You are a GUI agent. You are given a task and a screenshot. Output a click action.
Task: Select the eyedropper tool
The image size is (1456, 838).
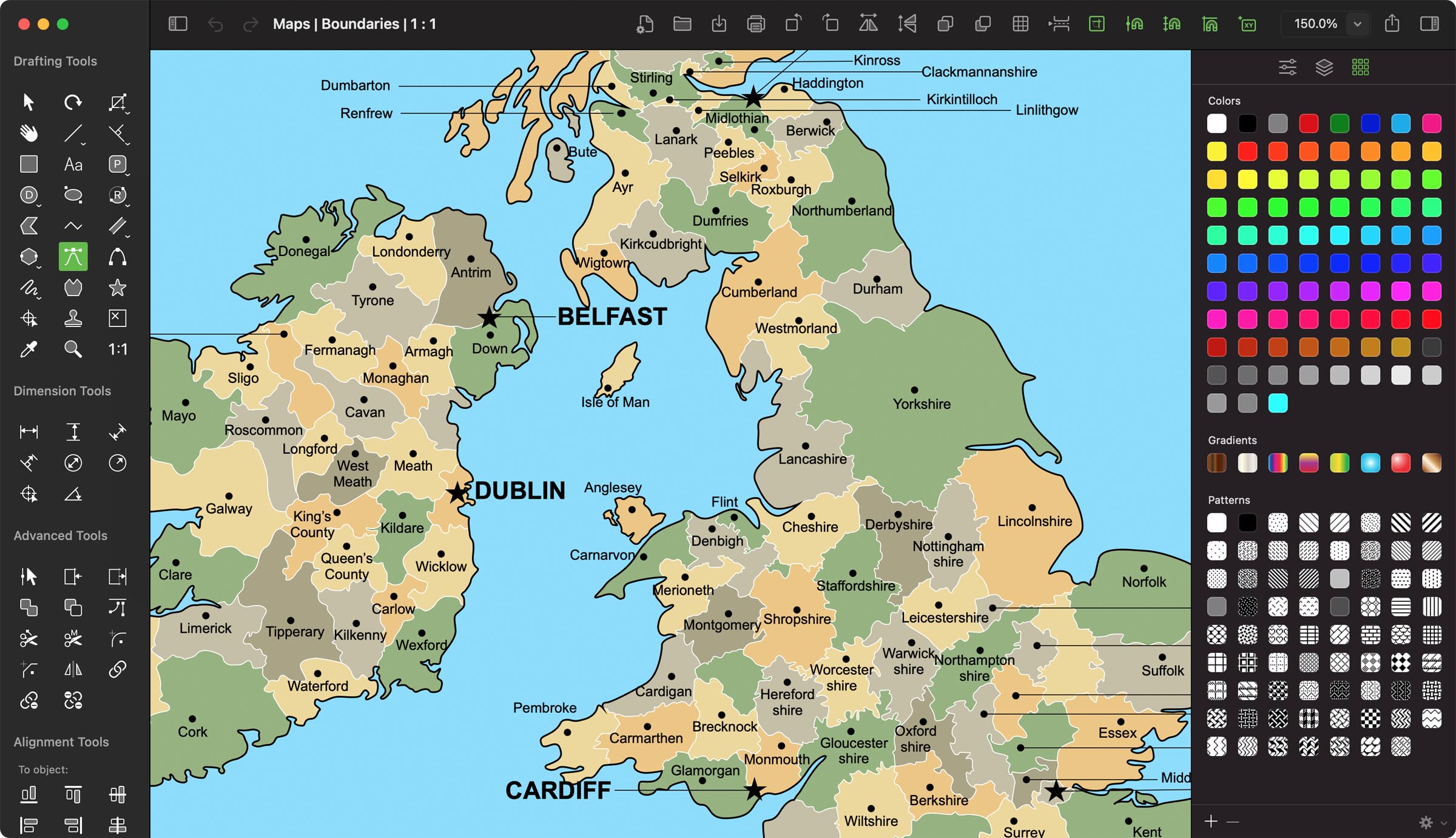(x=29, y=349)
